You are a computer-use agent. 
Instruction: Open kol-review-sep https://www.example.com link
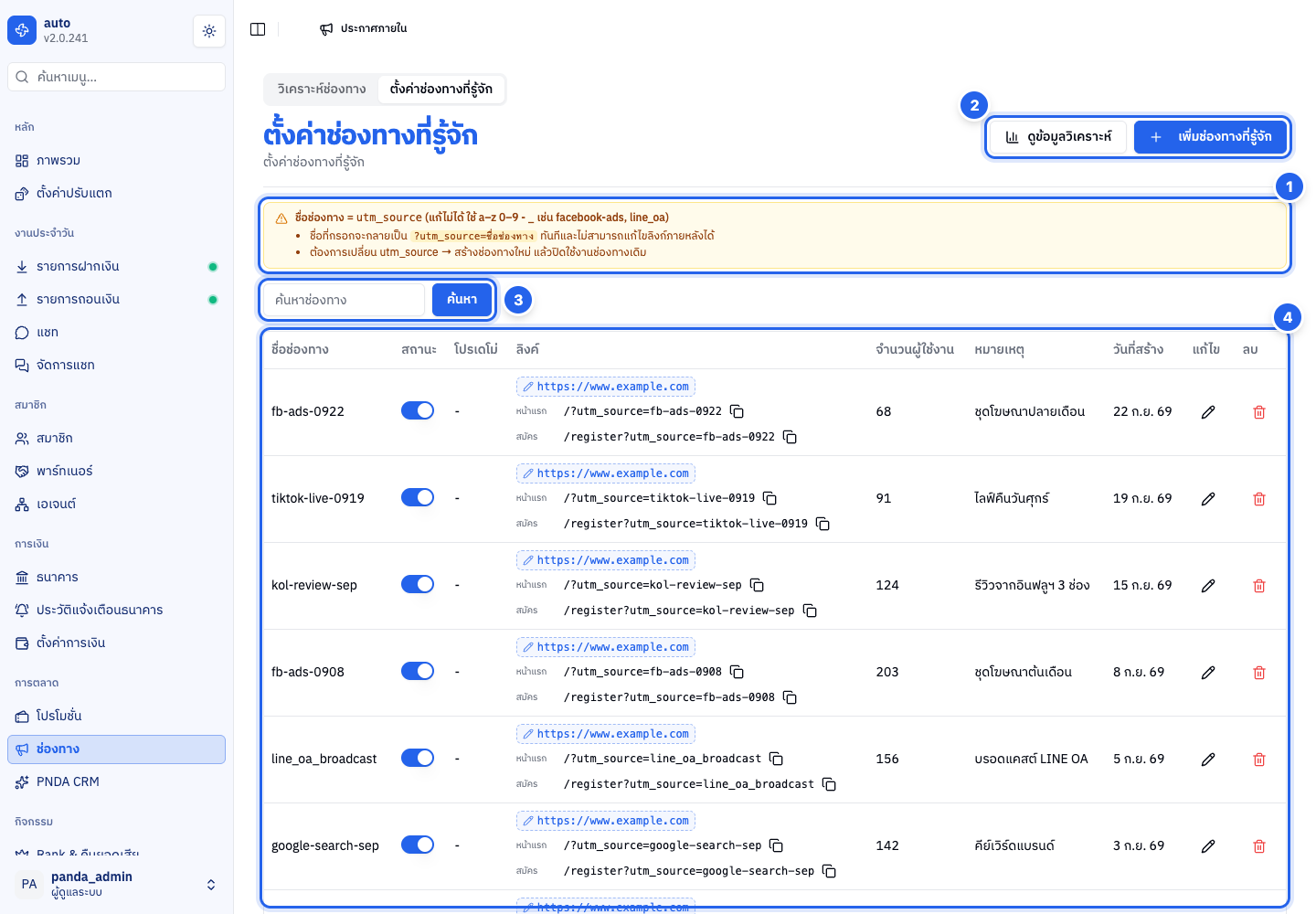[606, 560]
